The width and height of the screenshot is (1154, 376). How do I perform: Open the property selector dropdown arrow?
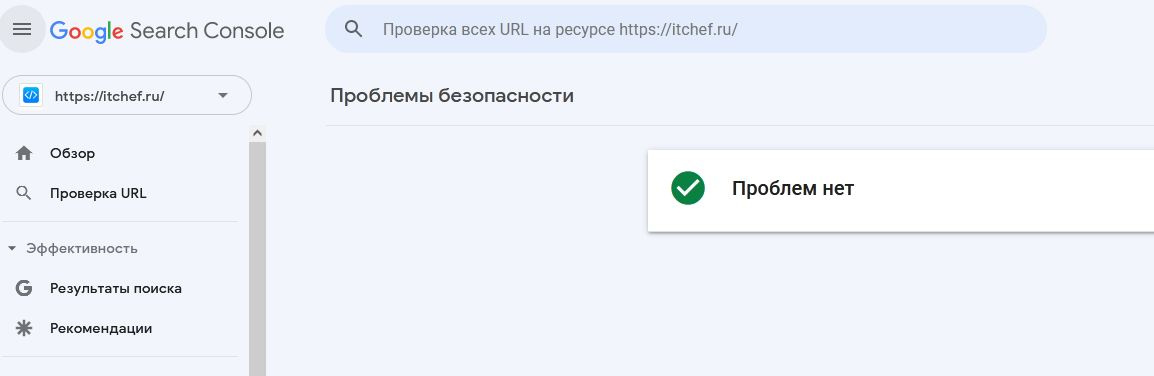223,96
